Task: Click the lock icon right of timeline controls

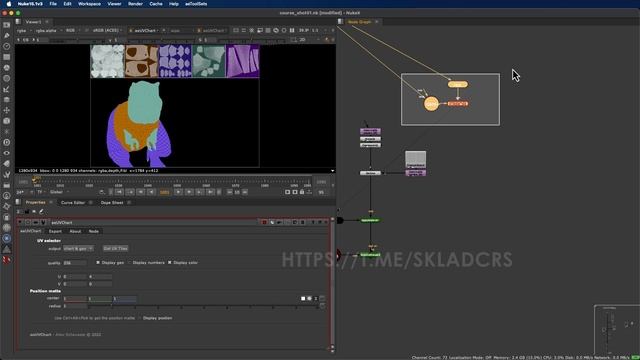Action: (302, 192)
